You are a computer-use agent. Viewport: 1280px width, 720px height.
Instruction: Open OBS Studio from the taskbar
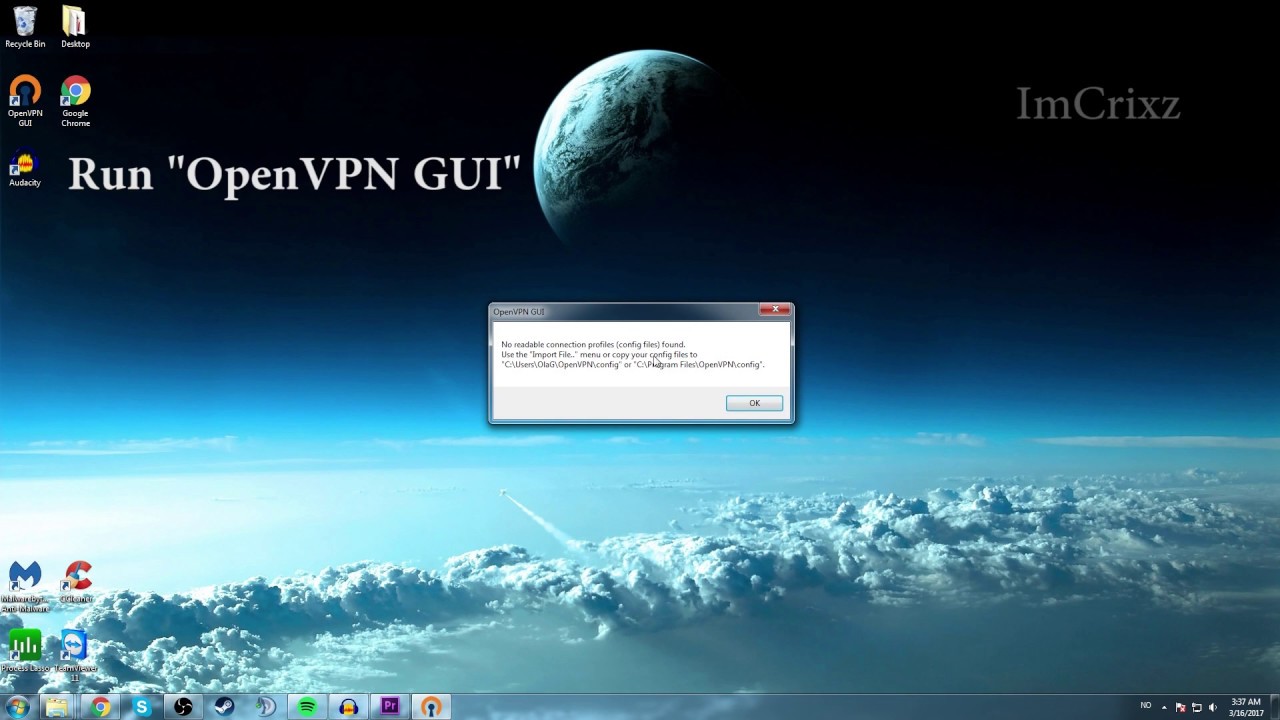(x=183, y=707)
